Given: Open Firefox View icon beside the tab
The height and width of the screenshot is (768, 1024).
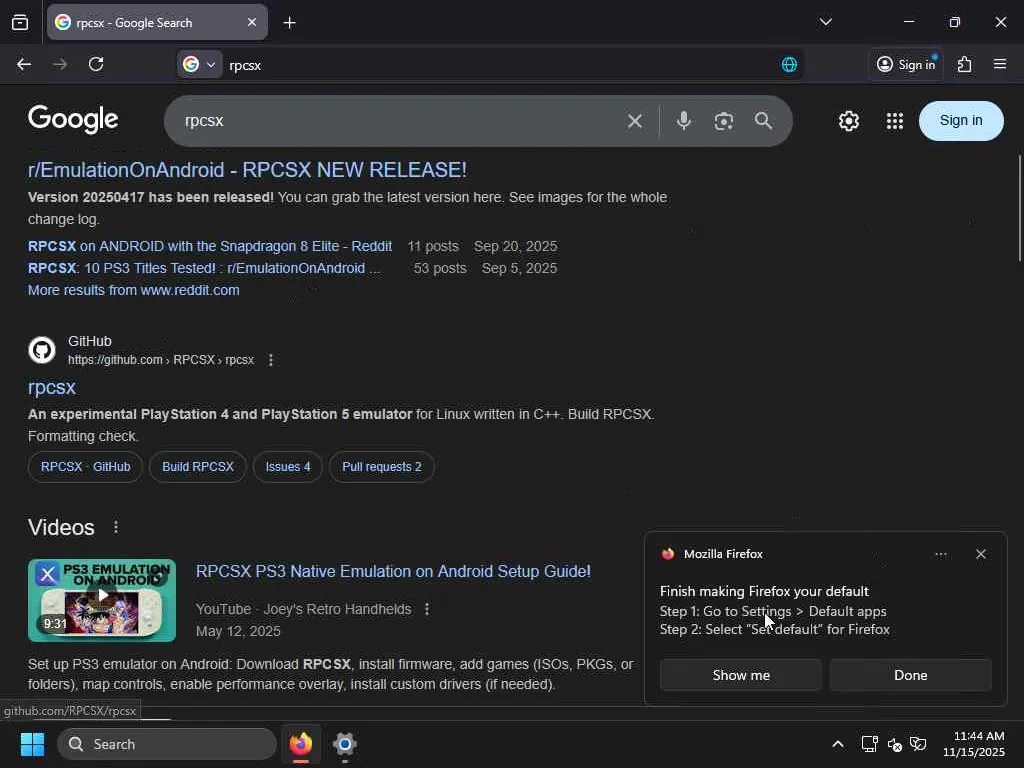Looking at the screenshot, I should (20, 23).
